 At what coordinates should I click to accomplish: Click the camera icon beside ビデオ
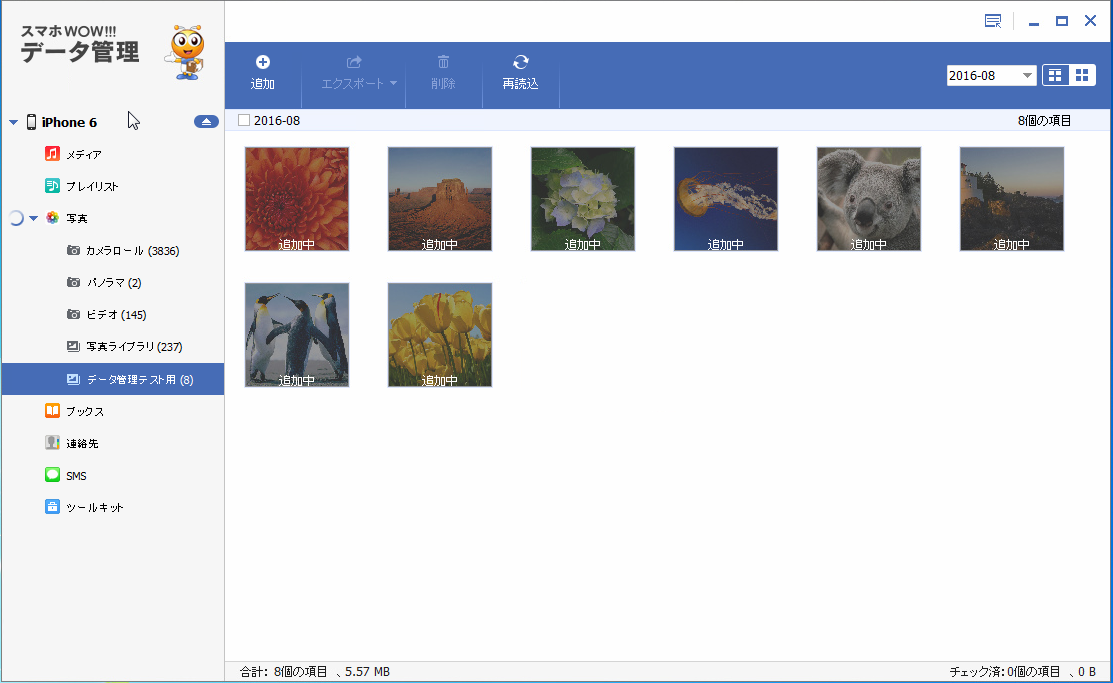[x=73, y=314]
